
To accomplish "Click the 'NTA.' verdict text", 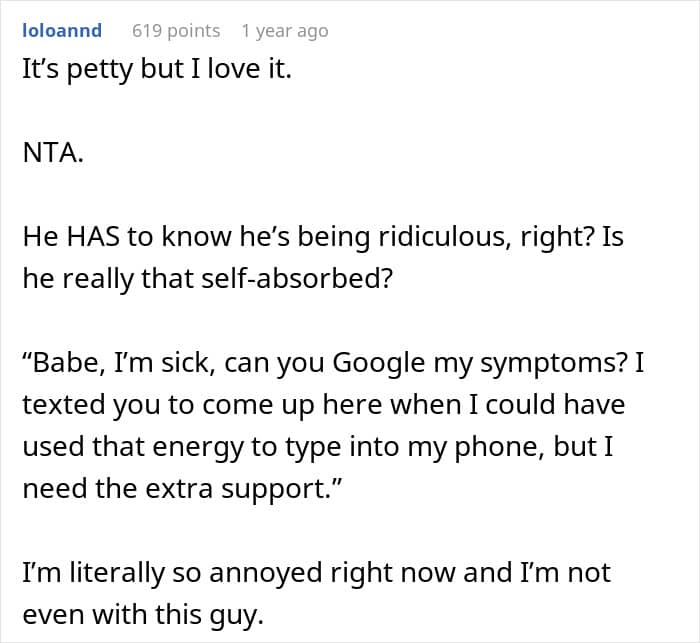I will point(53,155).
